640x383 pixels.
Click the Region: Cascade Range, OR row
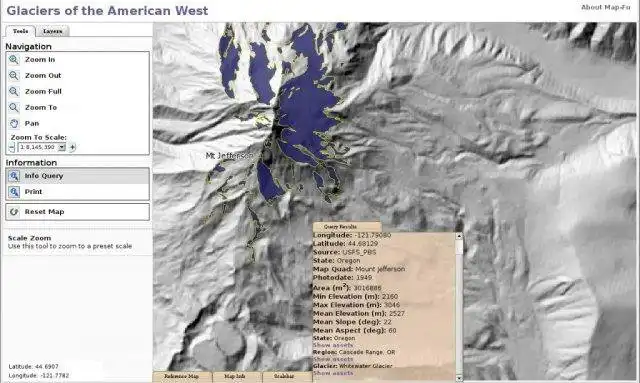pos(354,352)
